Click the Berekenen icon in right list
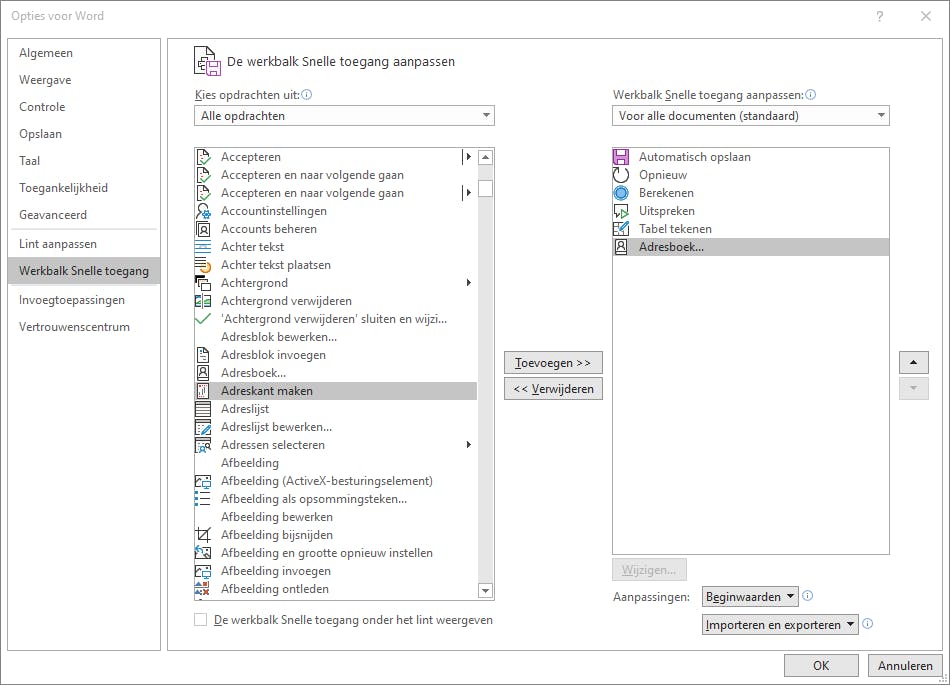 (x=621, y=193)
